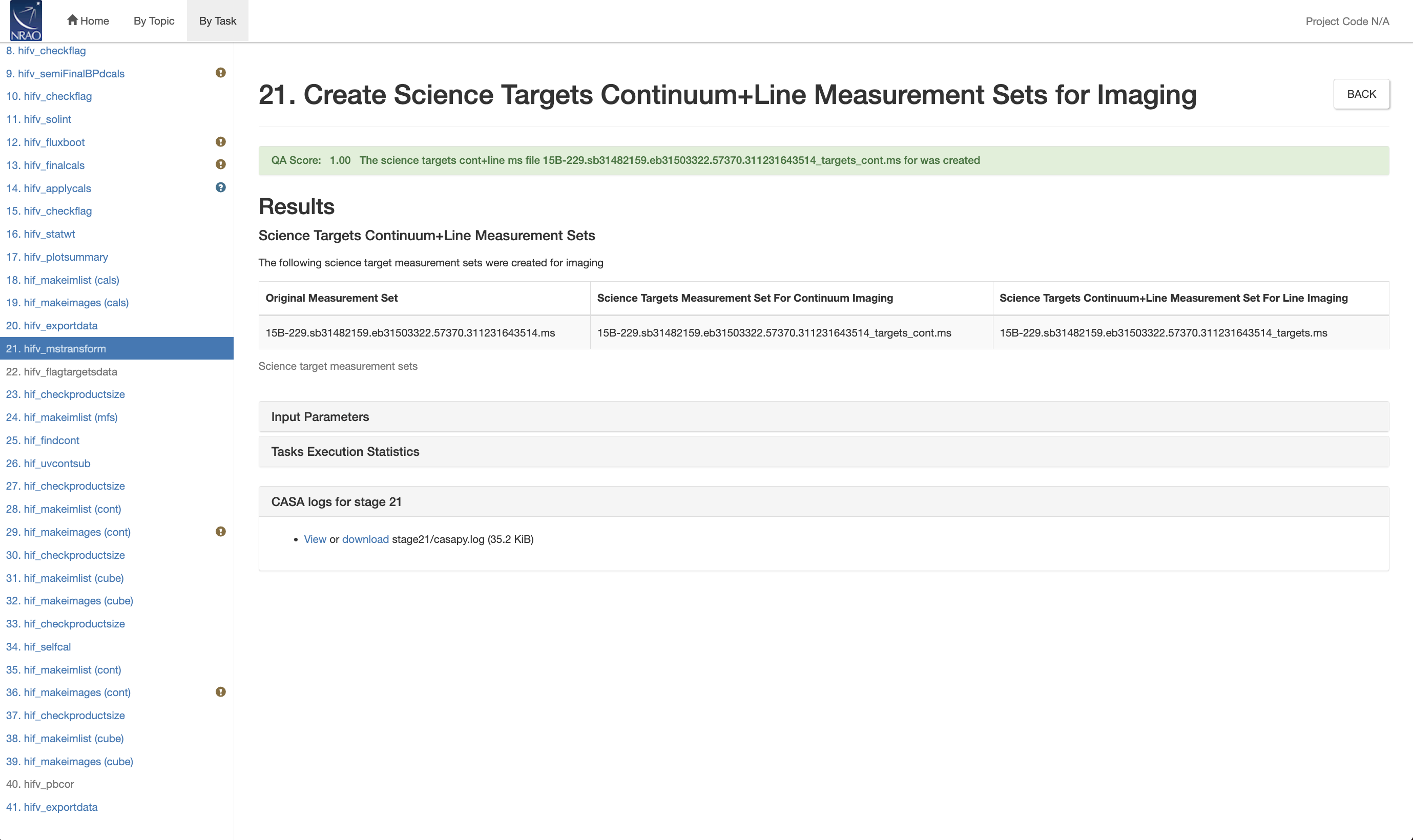This screenshot has width=1413, height=840.
Task: Open stage 29. hif_makeimages (cont)
Action: pyautogui.click(x=68, y=532)
